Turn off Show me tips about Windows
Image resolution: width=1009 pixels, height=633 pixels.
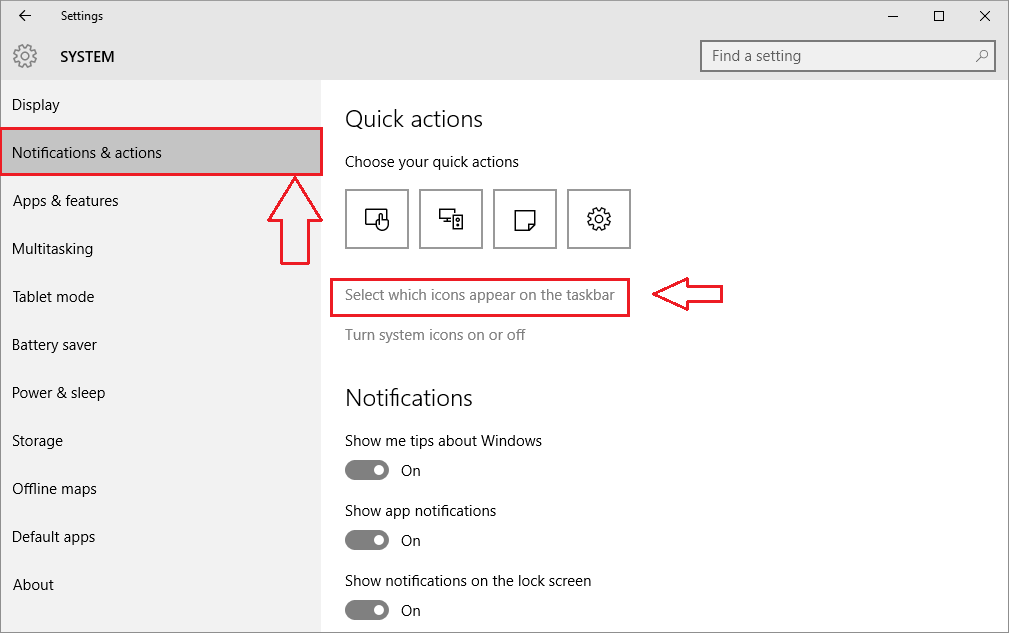point(367,470)
